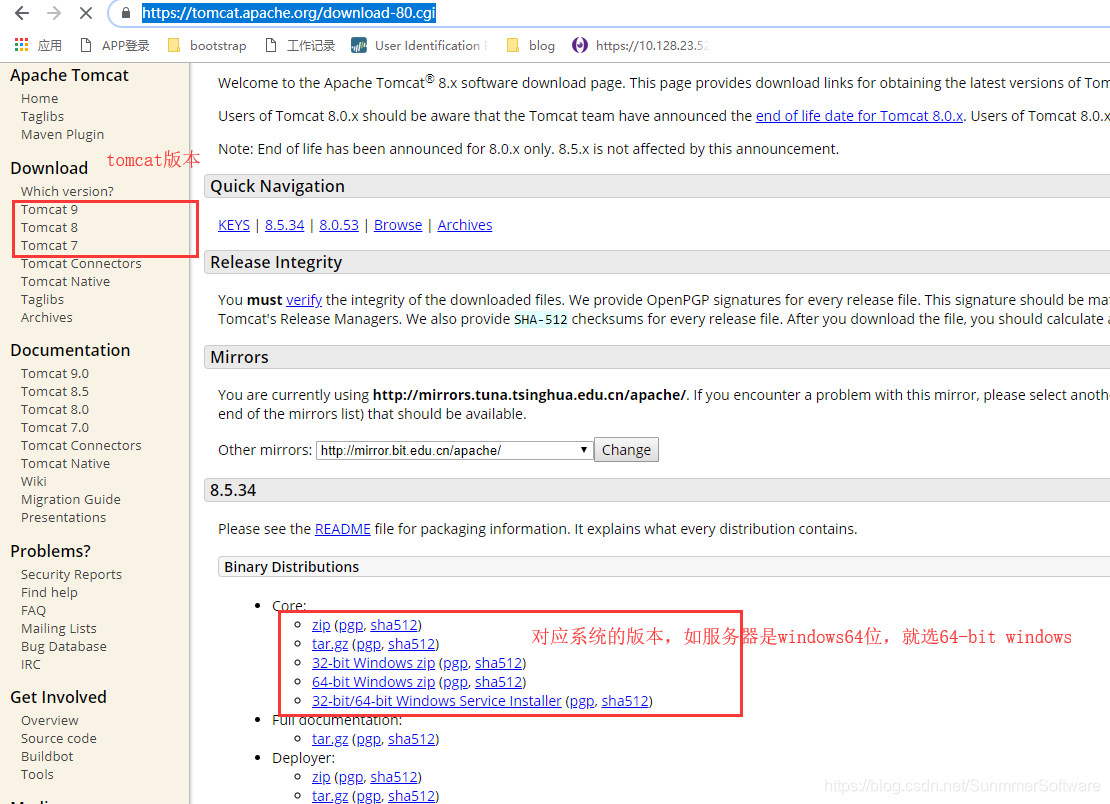Open the https://10.128.23.52 bookmark
This screenshot has height=804, width=1110.
pyautogui.click(x=641, y=45)
